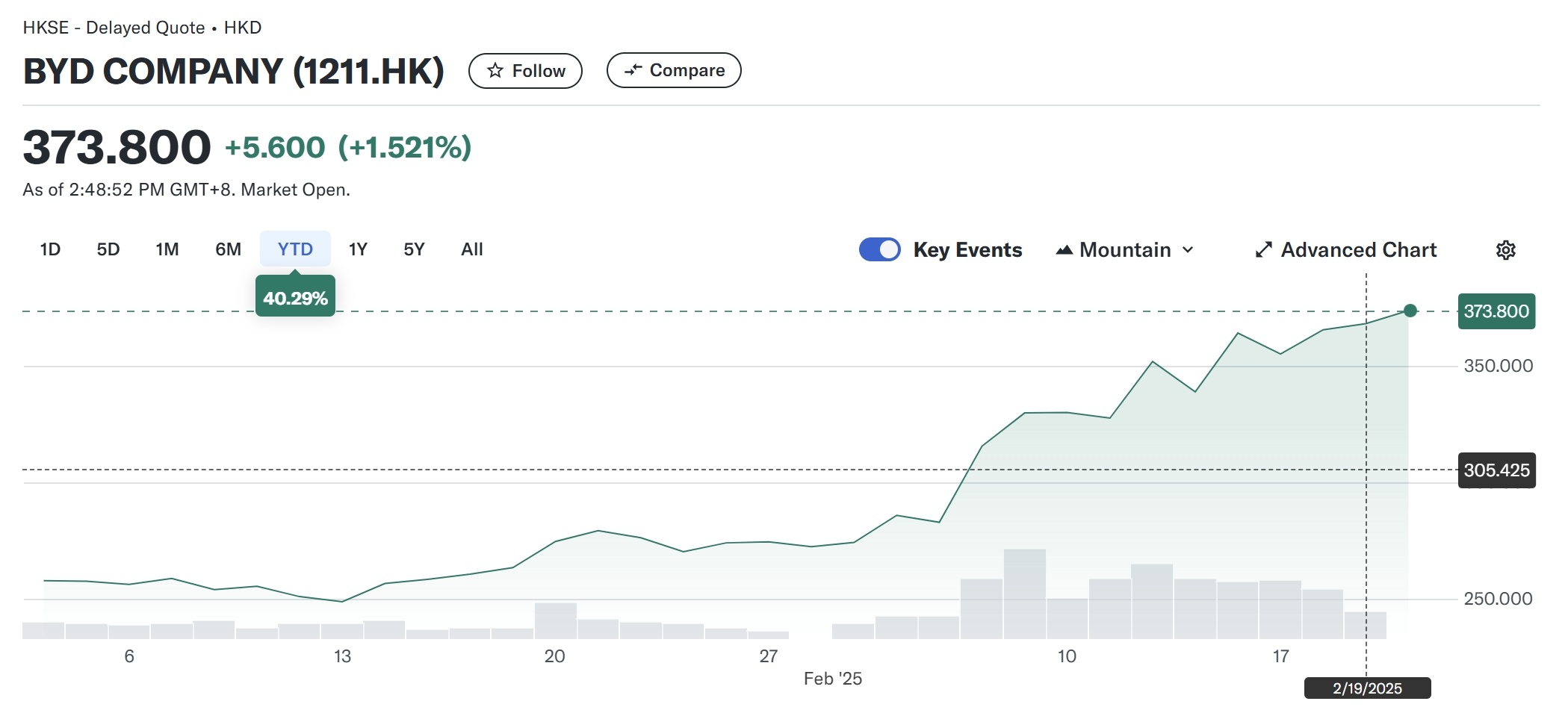Click the green endpoint dot on chart
The image size is (1568, 713).
click(x=1410, y=311)
